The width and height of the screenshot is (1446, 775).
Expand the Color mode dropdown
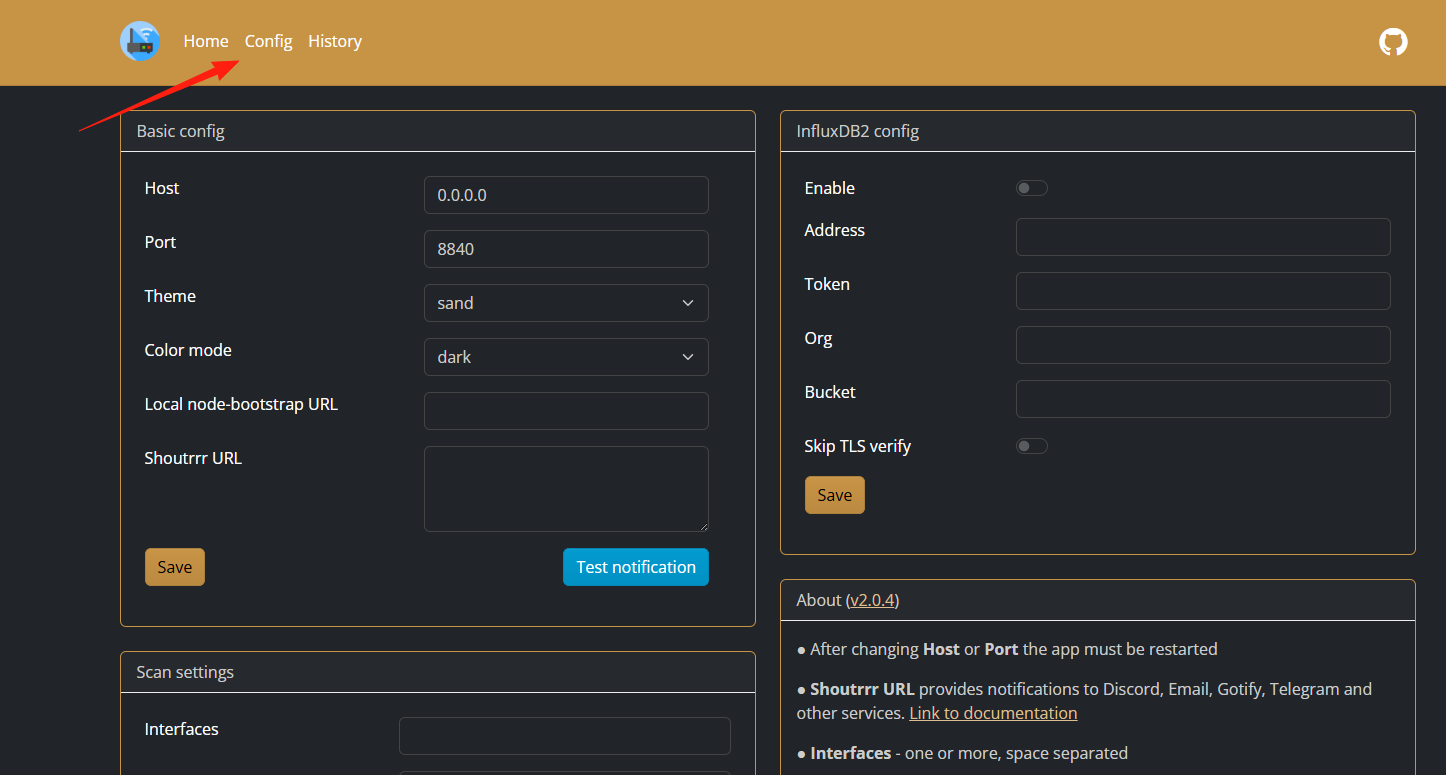tap(566, 357)
